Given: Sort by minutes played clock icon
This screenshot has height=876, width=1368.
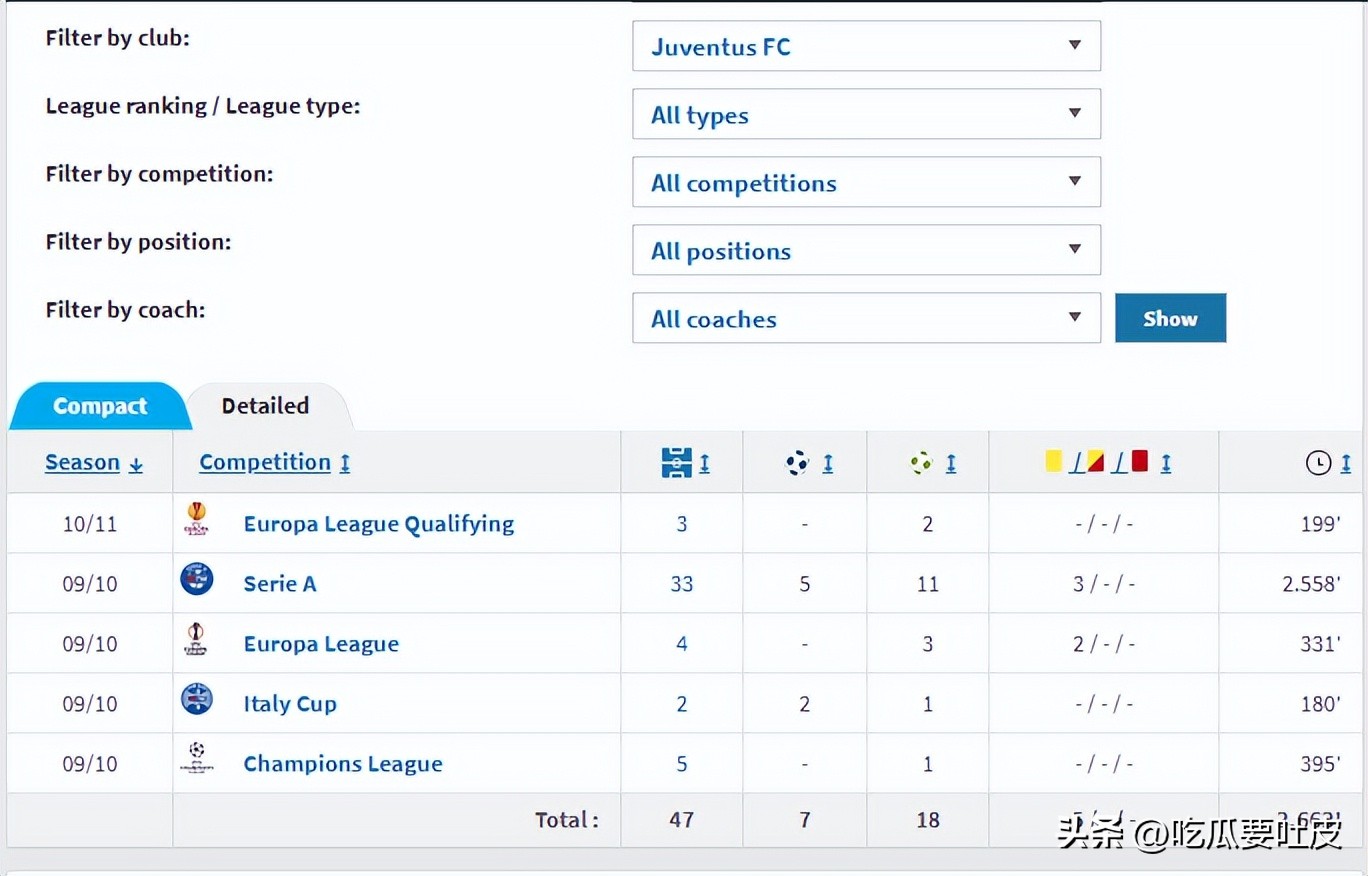Looking at the screenshot, I should 1319,463.
